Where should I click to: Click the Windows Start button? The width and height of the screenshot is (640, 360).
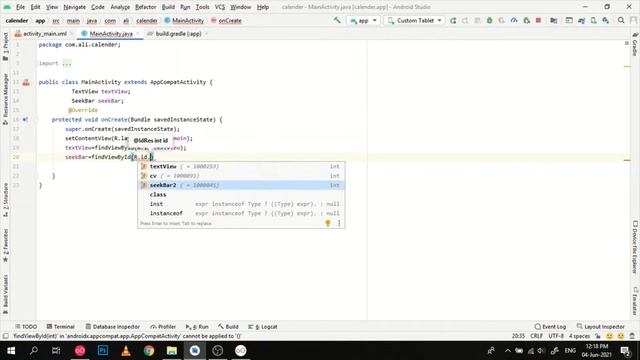pos(11,351)
